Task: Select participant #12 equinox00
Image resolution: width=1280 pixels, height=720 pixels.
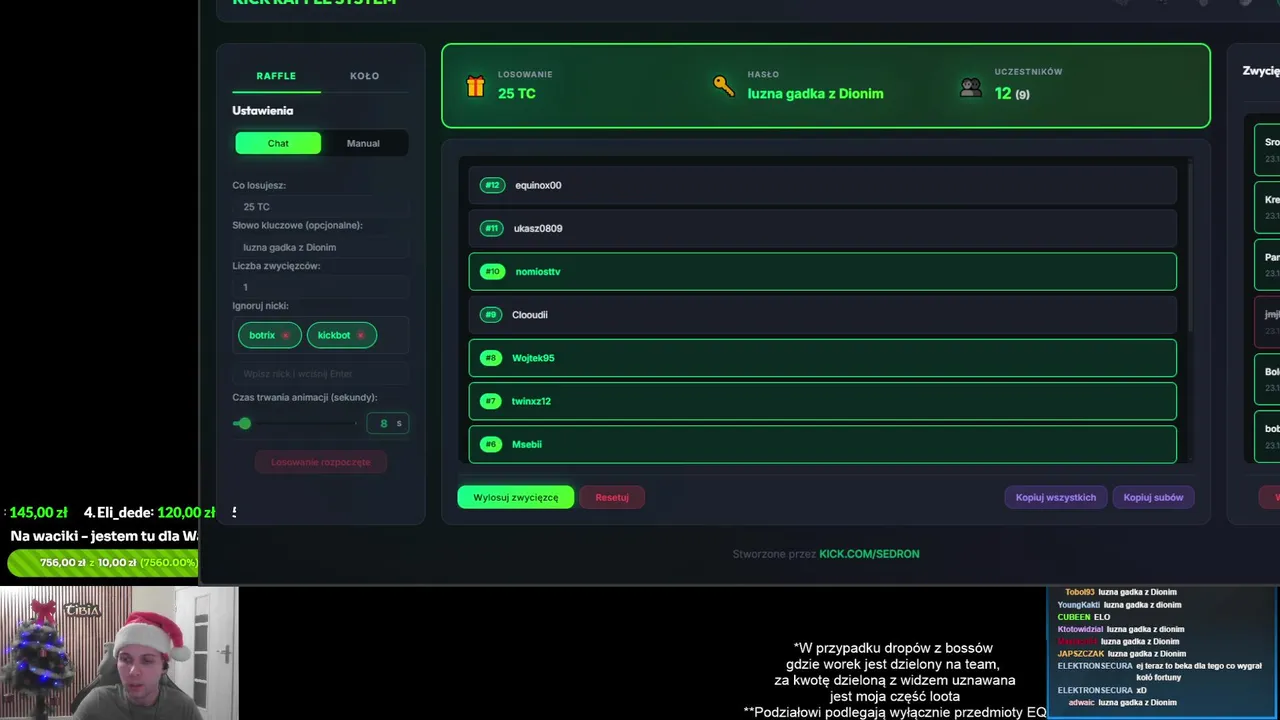Action: click(822, 185)
